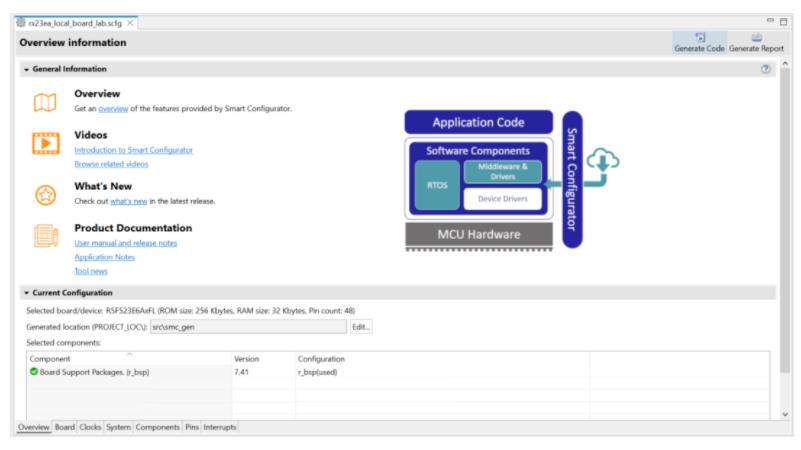
Task: Sort by the Component column header
Action: coord(129,359)
